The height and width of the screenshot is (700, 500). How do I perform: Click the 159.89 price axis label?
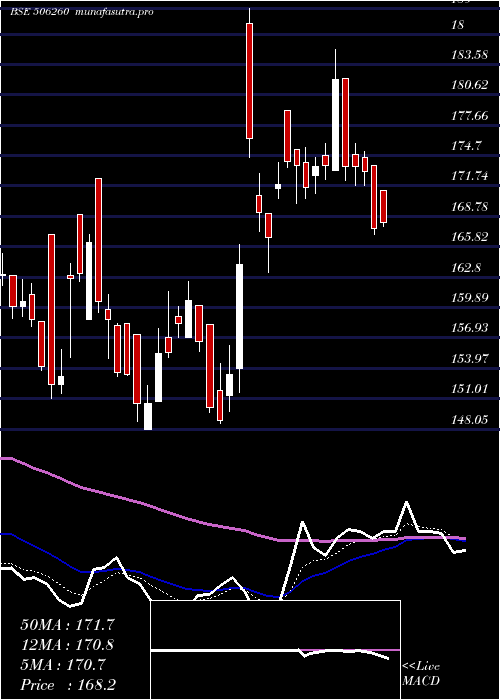pyautogui.click(x=470, y=298)
